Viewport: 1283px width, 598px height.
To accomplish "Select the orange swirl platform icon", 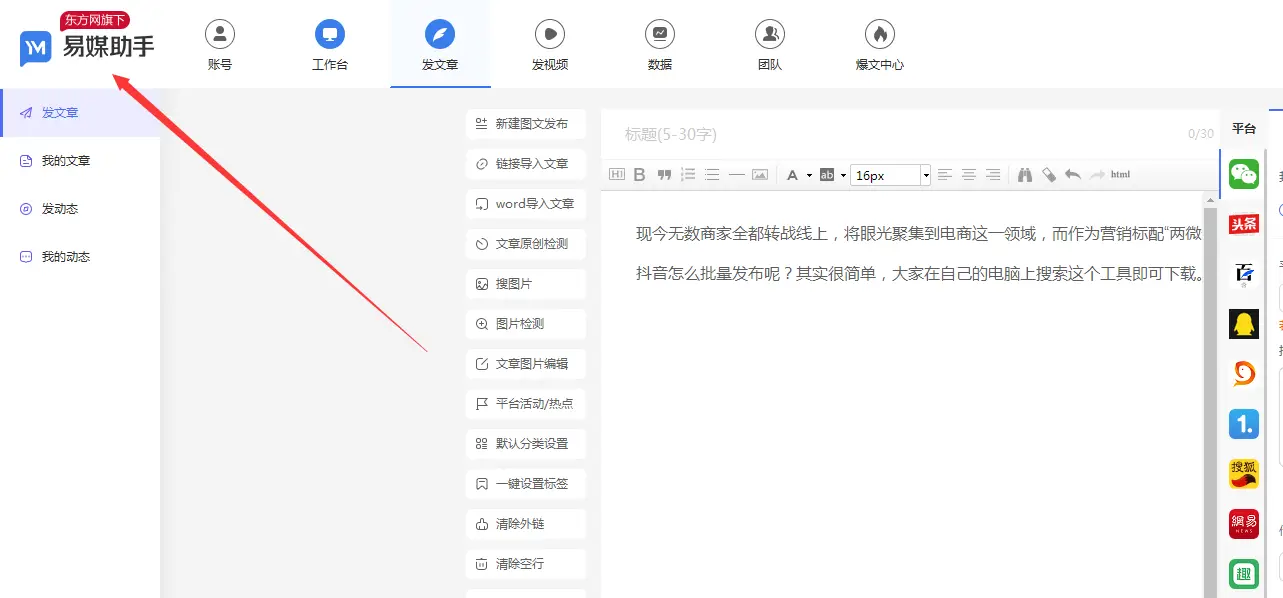I will pyautogui.click(x=1244, y=374).
